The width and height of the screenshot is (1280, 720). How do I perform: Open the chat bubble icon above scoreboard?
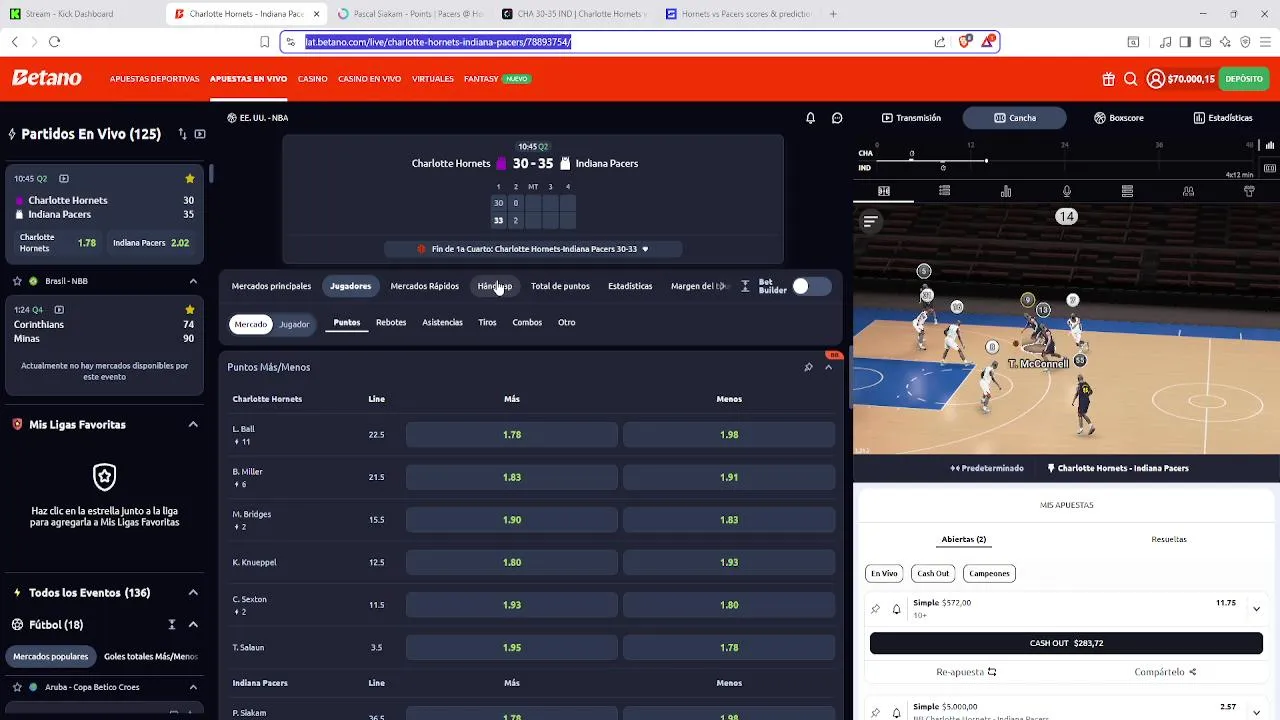837,118
